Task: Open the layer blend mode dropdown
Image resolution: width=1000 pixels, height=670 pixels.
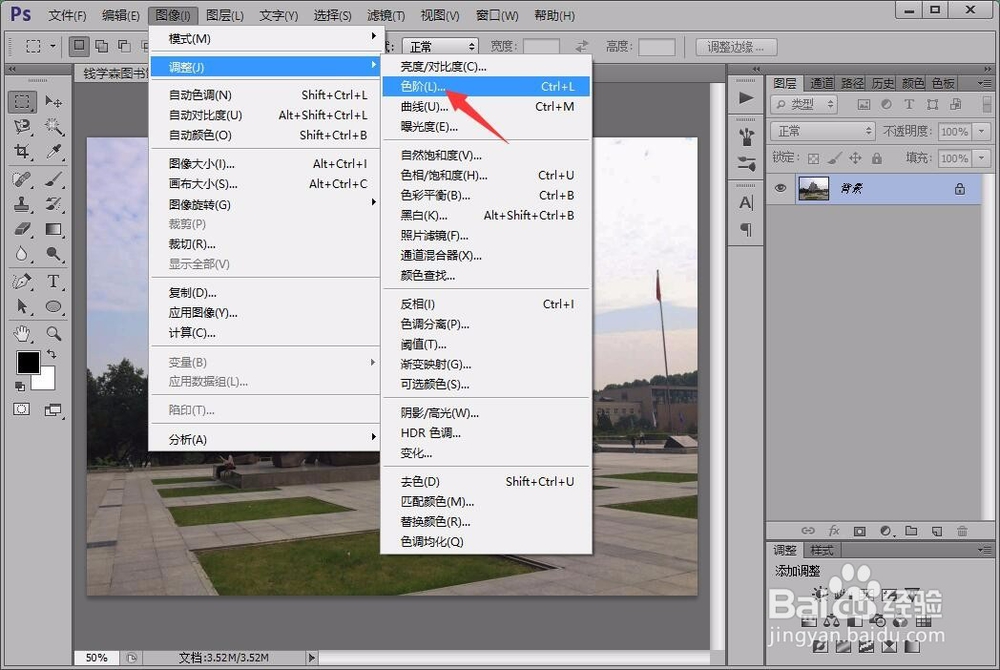Action: 823,131
